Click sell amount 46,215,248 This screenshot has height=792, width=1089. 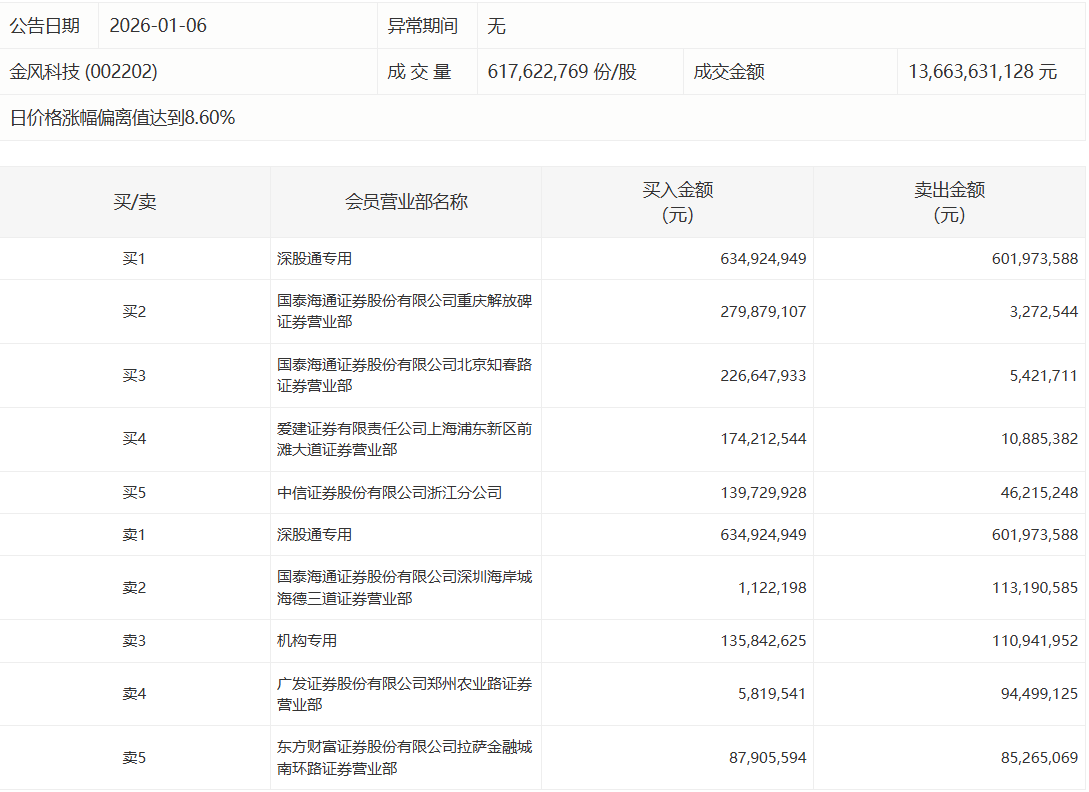pos(1040,493)
